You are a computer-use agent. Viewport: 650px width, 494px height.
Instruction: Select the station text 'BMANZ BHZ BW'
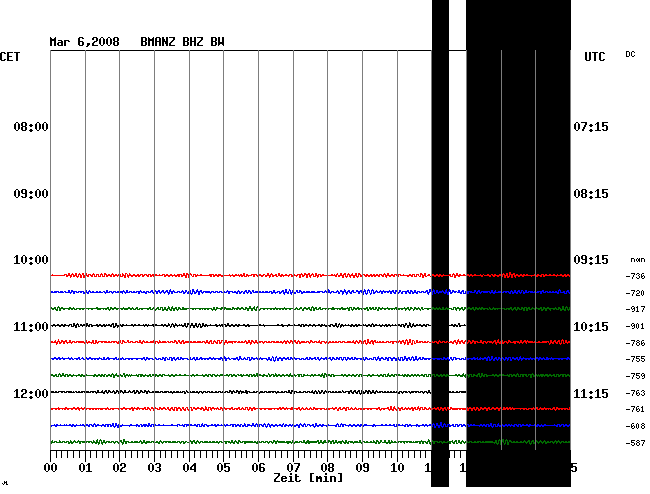(x=182, y=42)
